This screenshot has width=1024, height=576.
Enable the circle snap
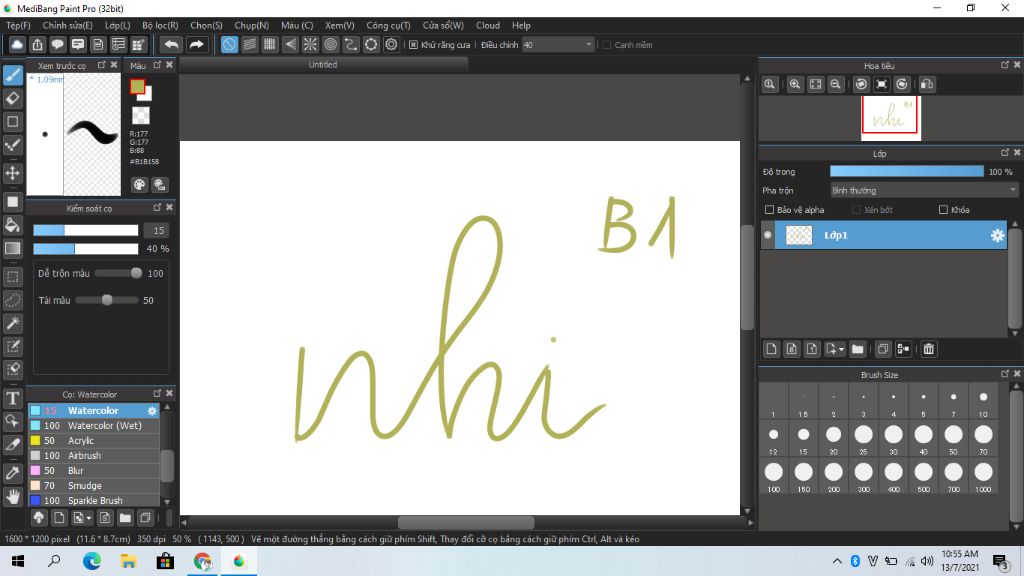330,44
